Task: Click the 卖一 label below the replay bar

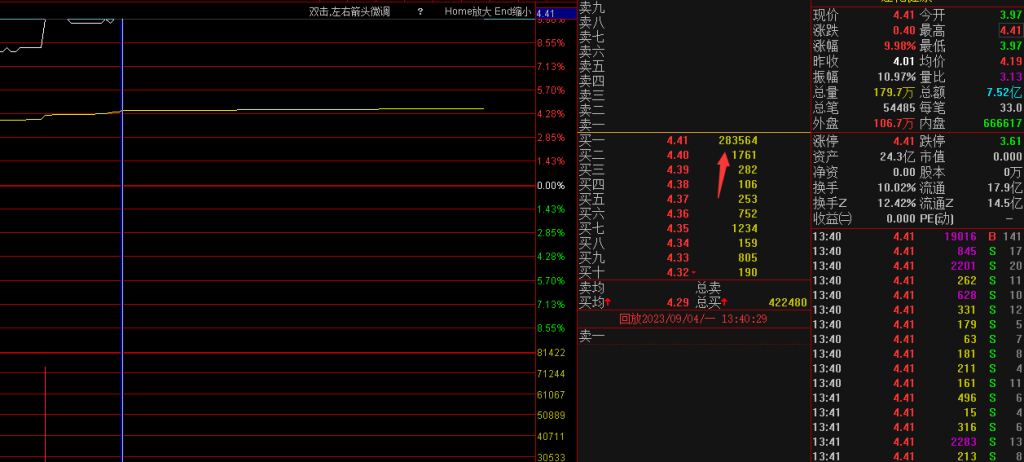Action: (592, 337)
